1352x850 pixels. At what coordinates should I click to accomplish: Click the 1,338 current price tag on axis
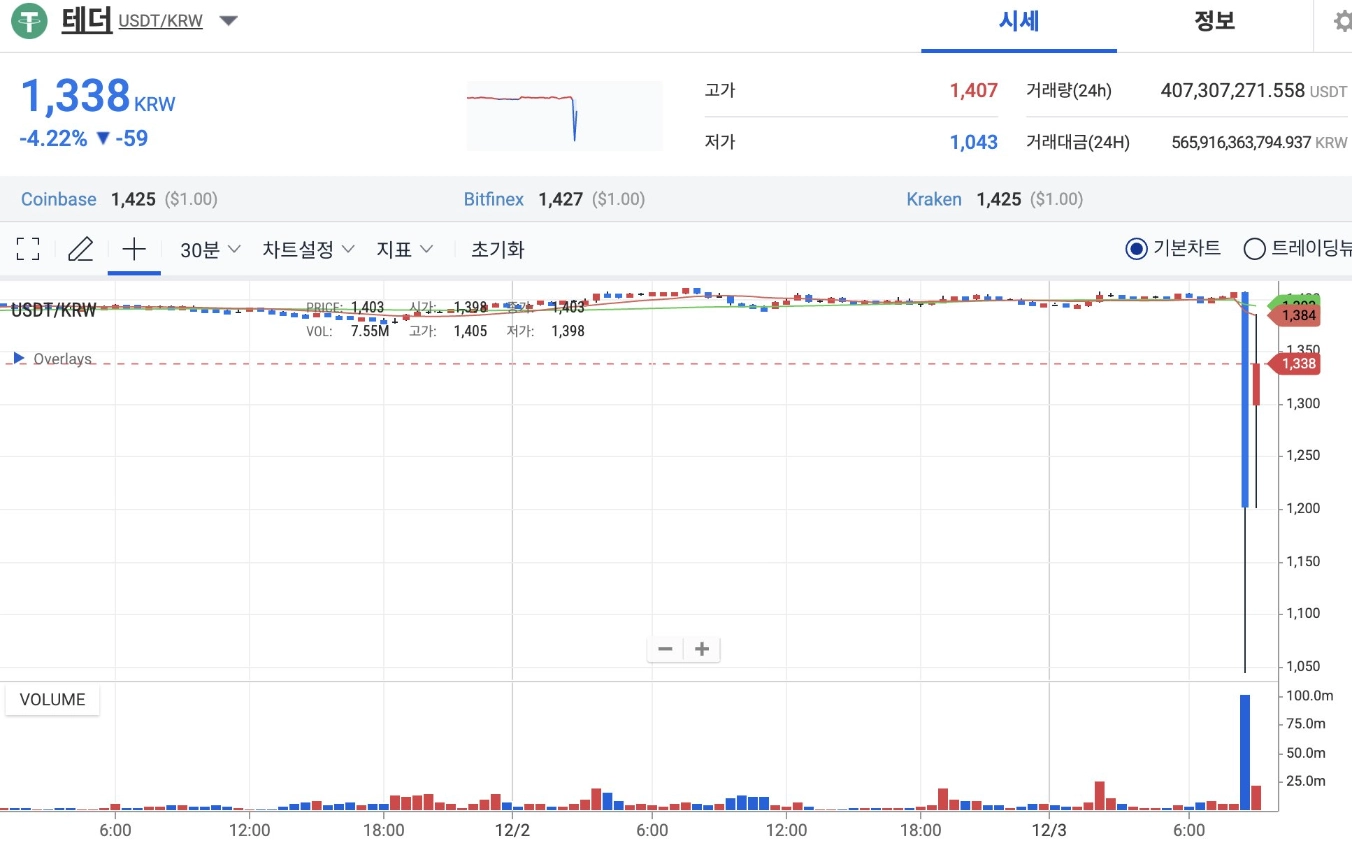(1295, 364)
